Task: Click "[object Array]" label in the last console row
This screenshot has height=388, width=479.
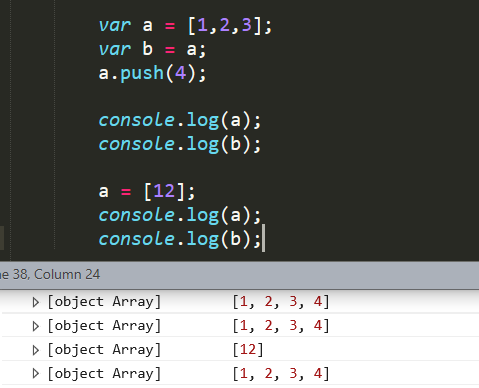Action: pos(104,374)
